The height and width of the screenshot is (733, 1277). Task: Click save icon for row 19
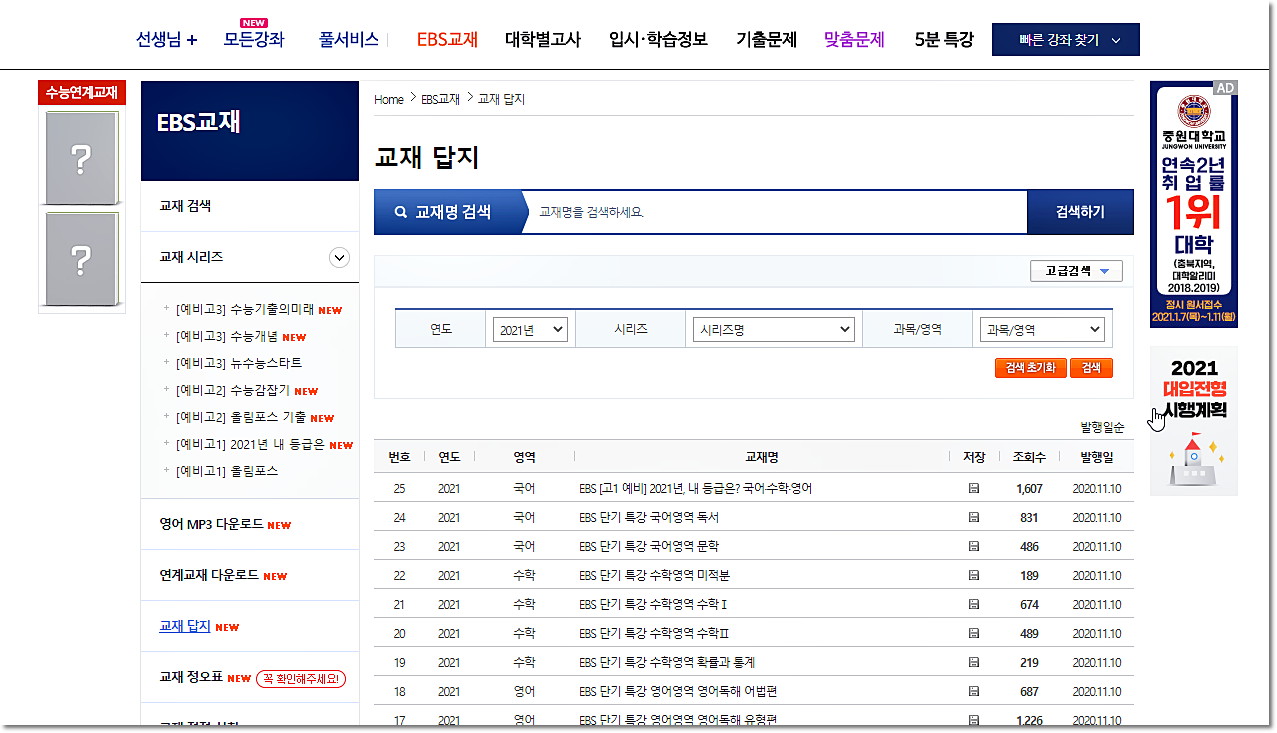point(974,663)
